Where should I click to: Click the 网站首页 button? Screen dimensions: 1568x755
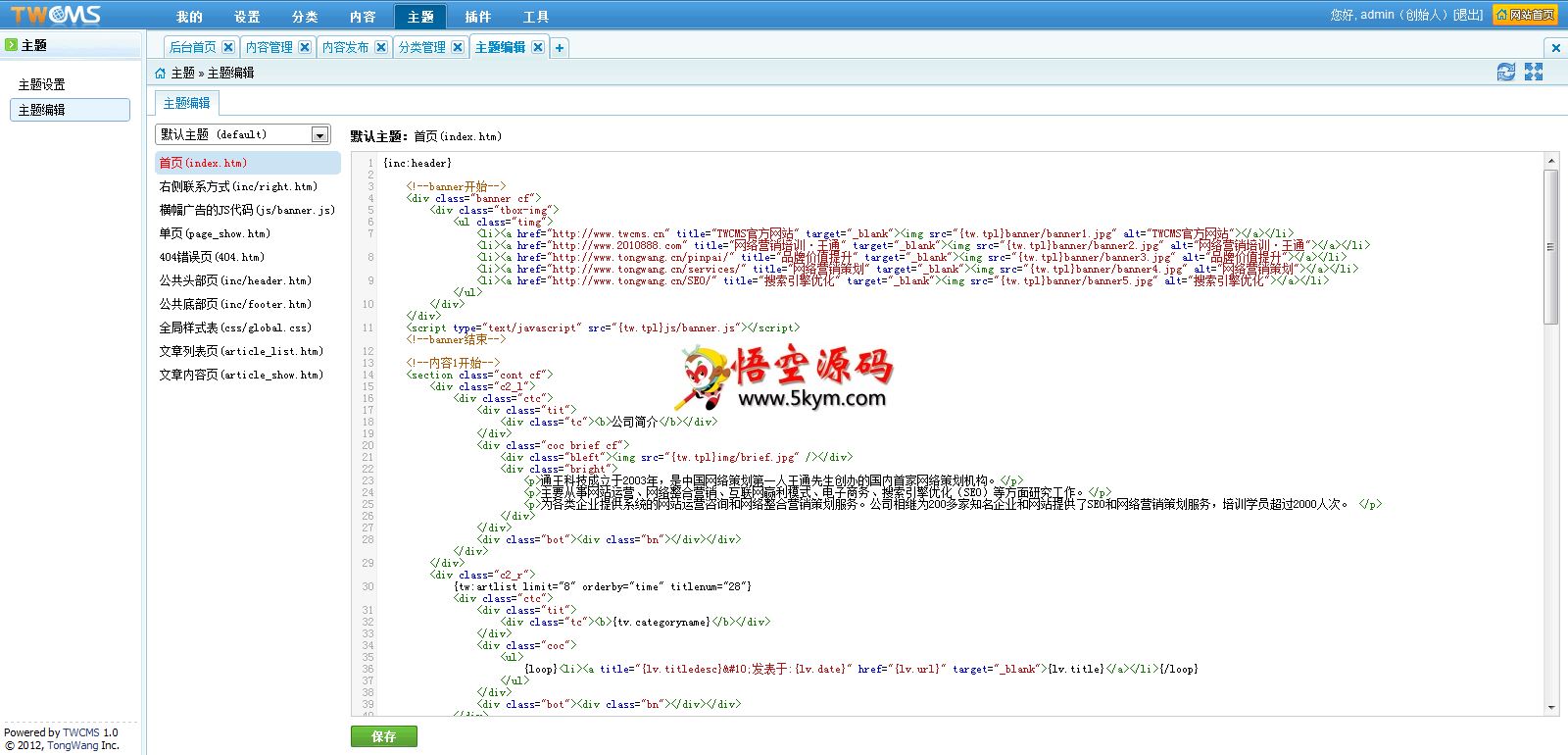1525,15
